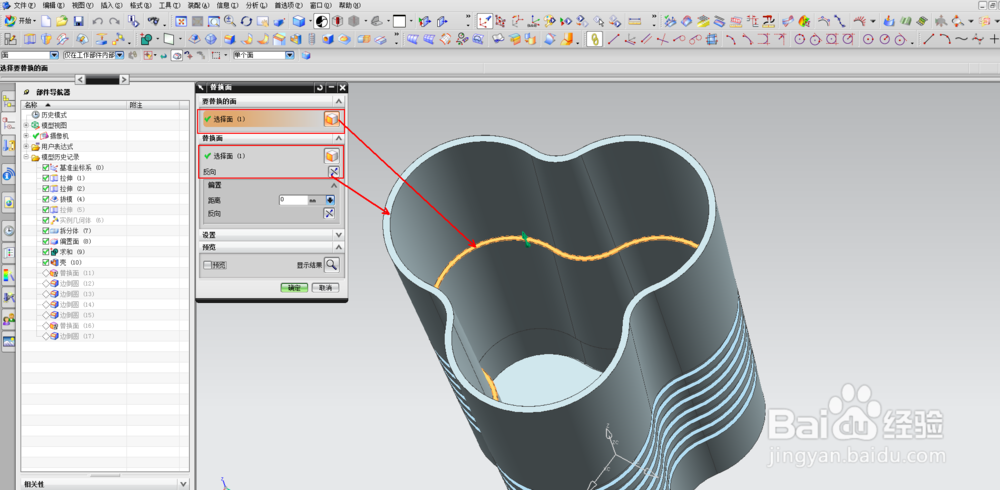Click the Open folder icon in toolbar
The width and height of the screenshot is (1000, 490).
[x=62, y=21]
